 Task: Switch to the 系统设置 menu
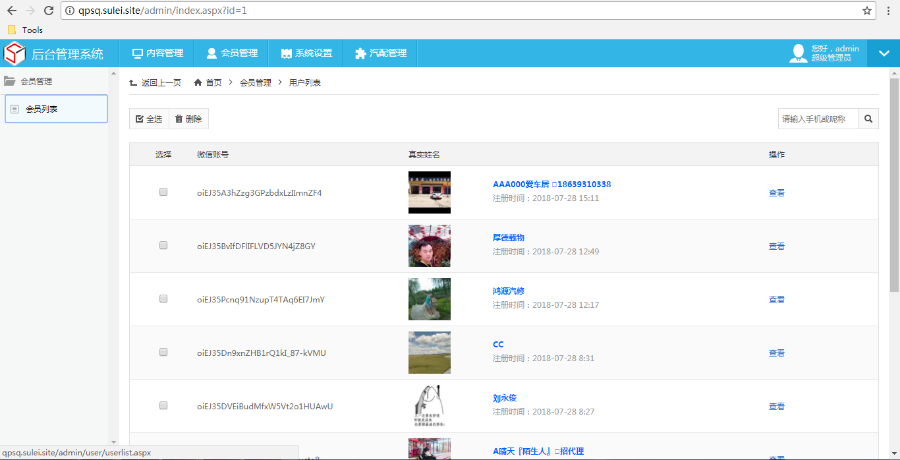[306, 53]
